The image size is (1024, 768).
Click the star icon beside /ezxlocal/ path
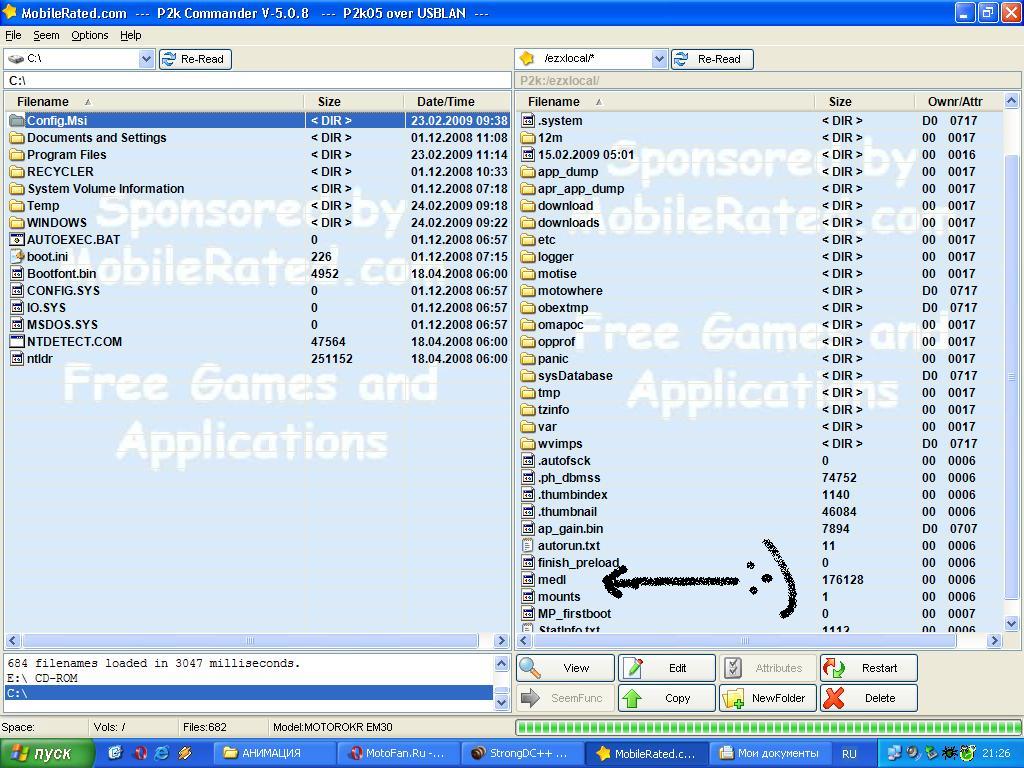click(526, 59)
